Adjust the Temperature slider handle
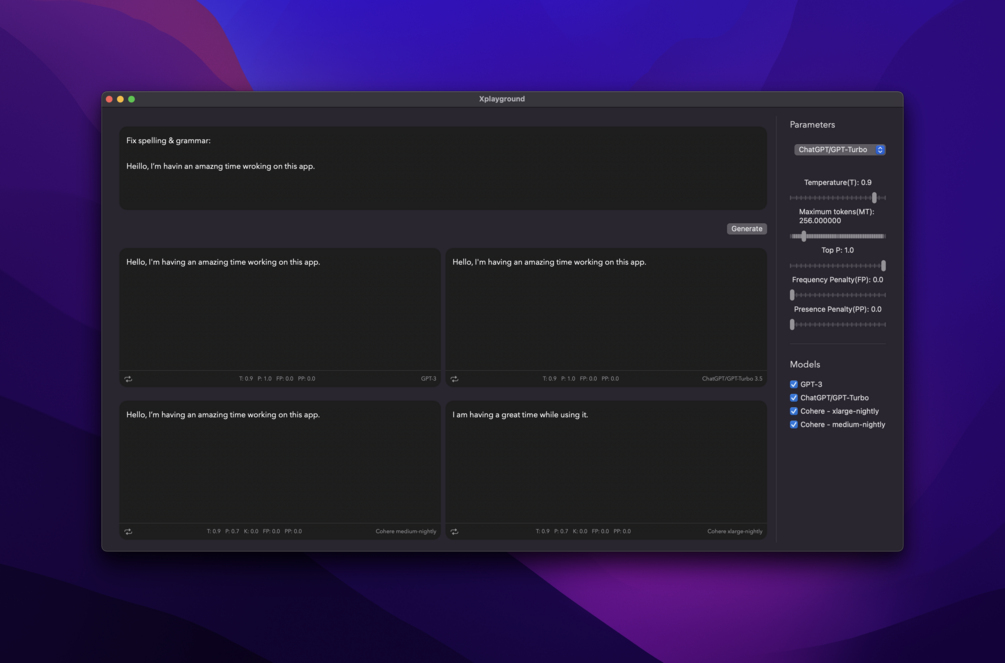This screenshot has width=1005, height=663. coord(874,197)
